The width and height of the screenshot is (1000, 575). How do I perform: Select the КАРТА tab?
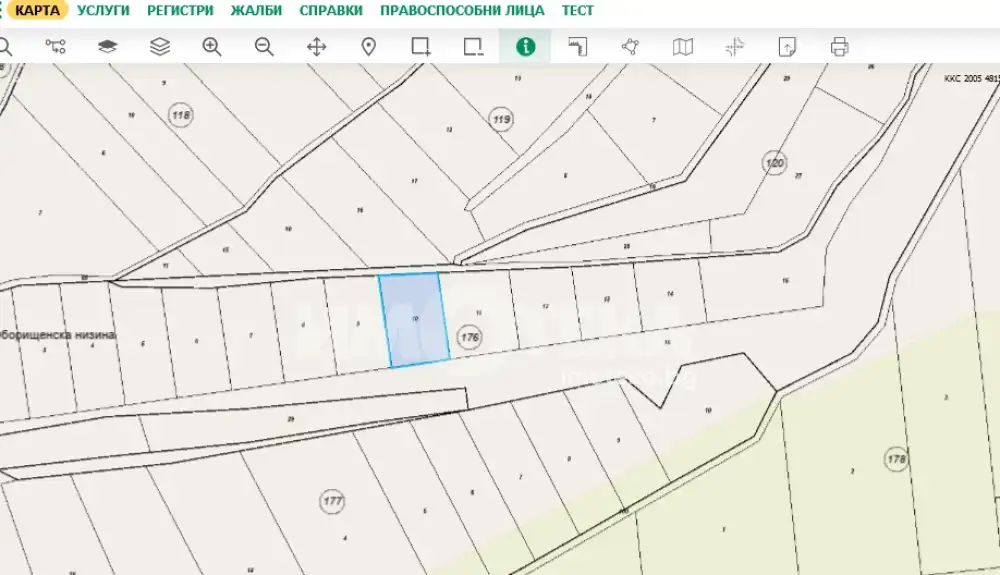pyautogui.click(x=38, y=11)
